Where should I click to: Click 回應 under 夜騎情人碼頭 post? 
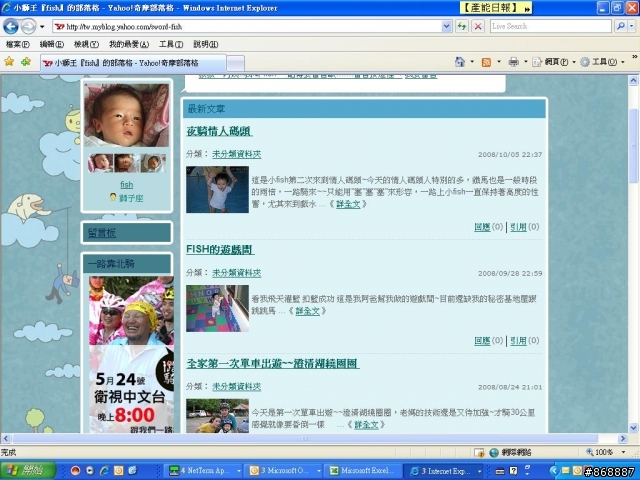tap(482, 227)
